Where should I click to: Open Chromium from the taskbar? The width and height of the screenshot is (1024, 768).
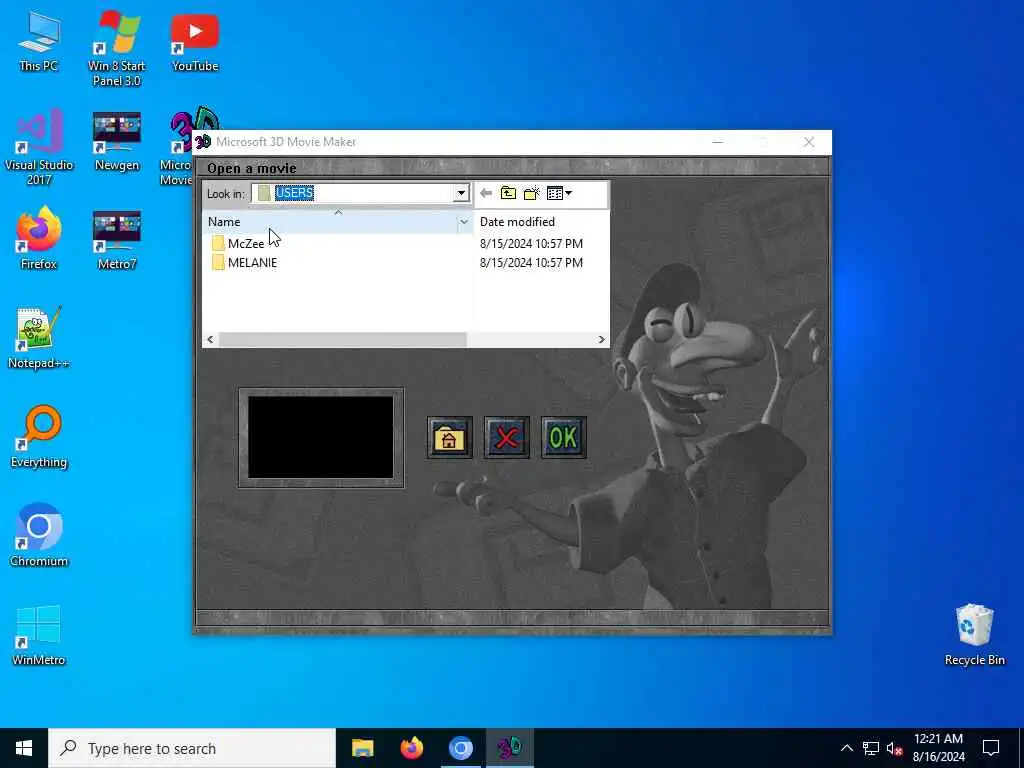click(460, 748)
